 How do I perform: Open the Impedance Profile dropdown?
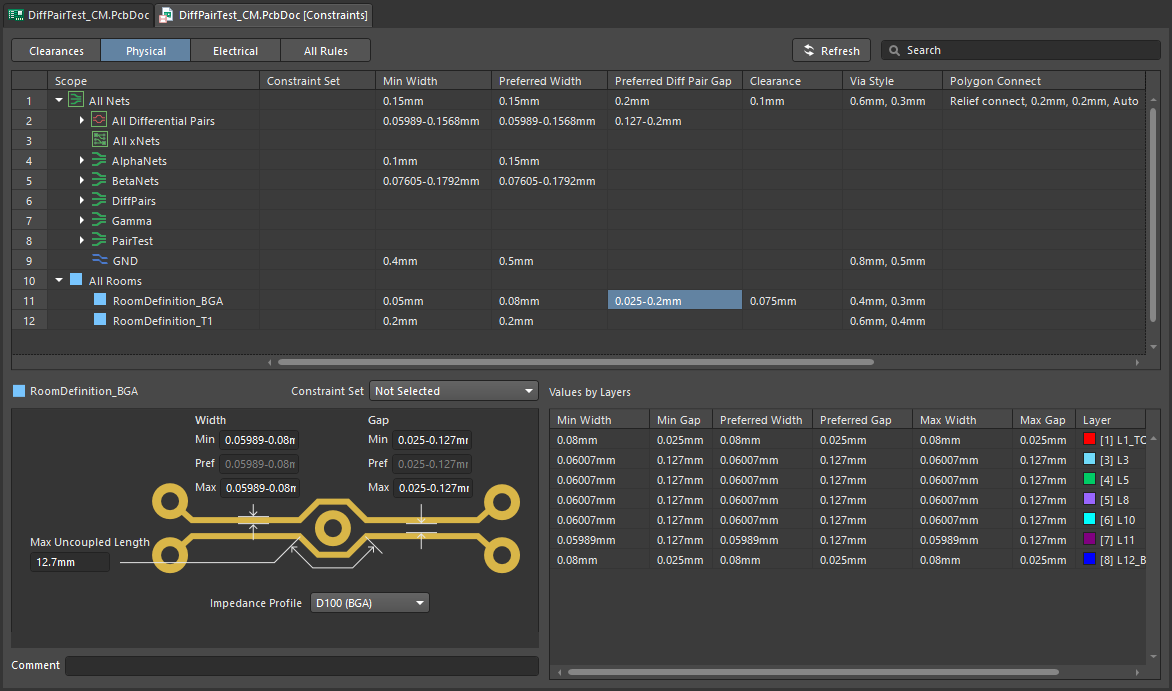(370, 603)
